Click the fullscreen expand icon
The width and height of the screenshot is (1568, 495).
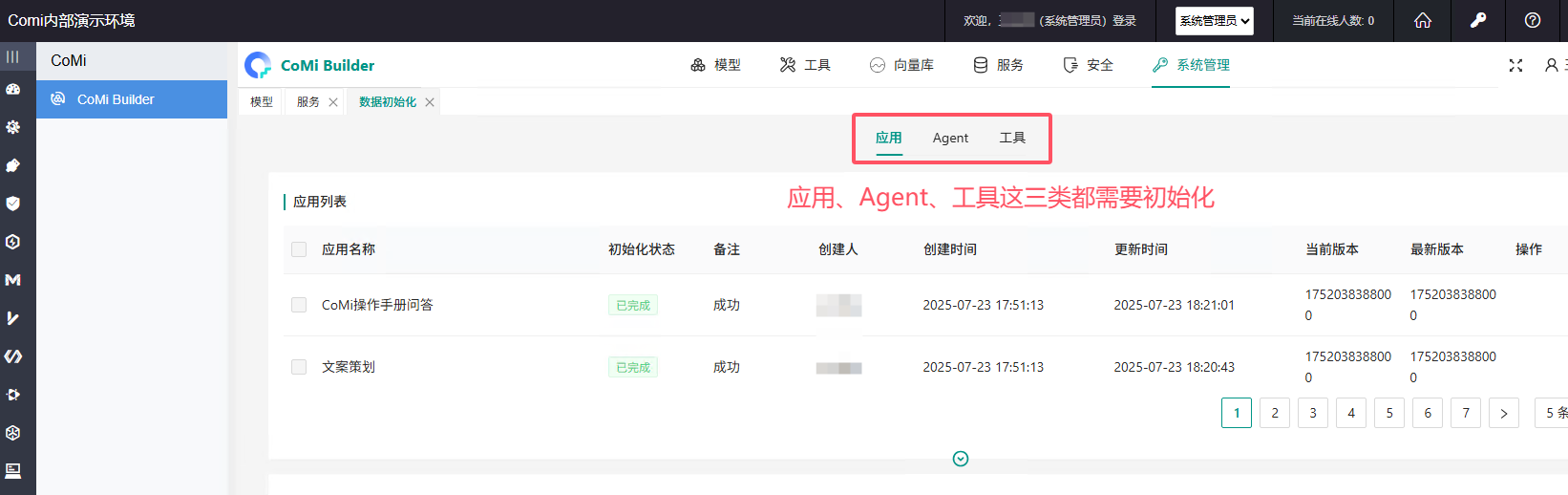coord(1515,65)
